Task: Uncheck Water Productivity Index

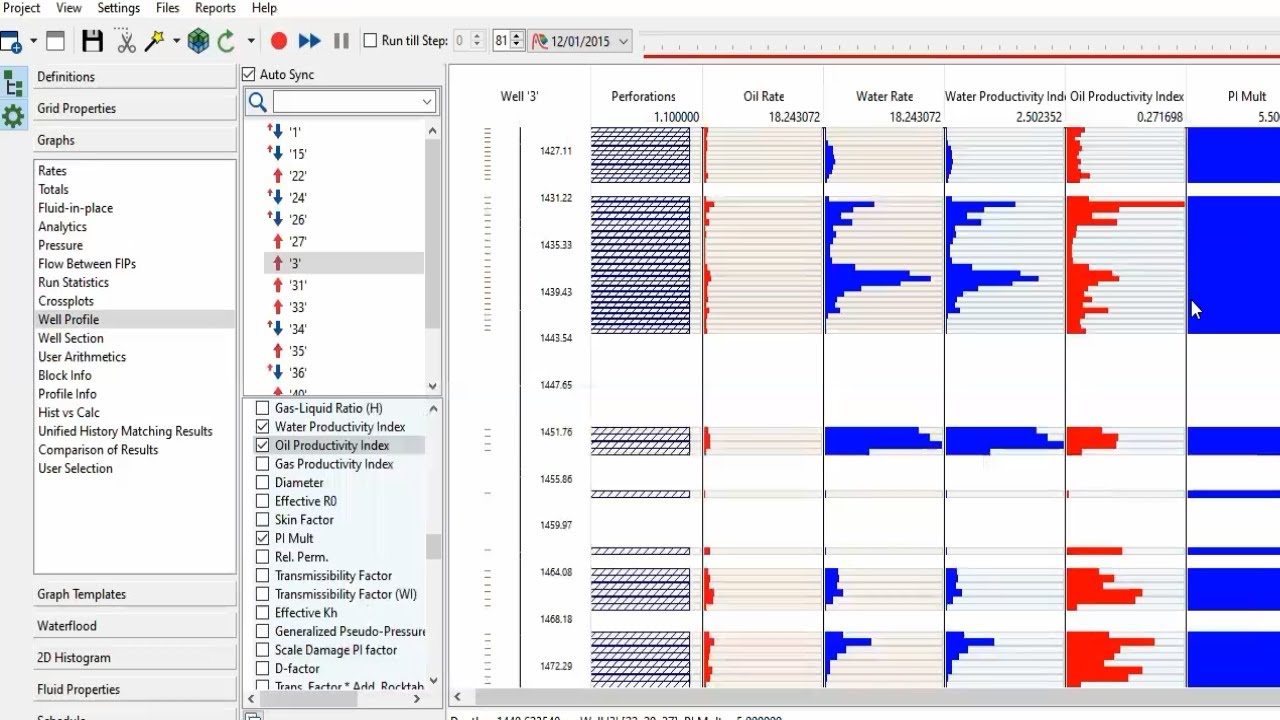Action: coord(263,427)
